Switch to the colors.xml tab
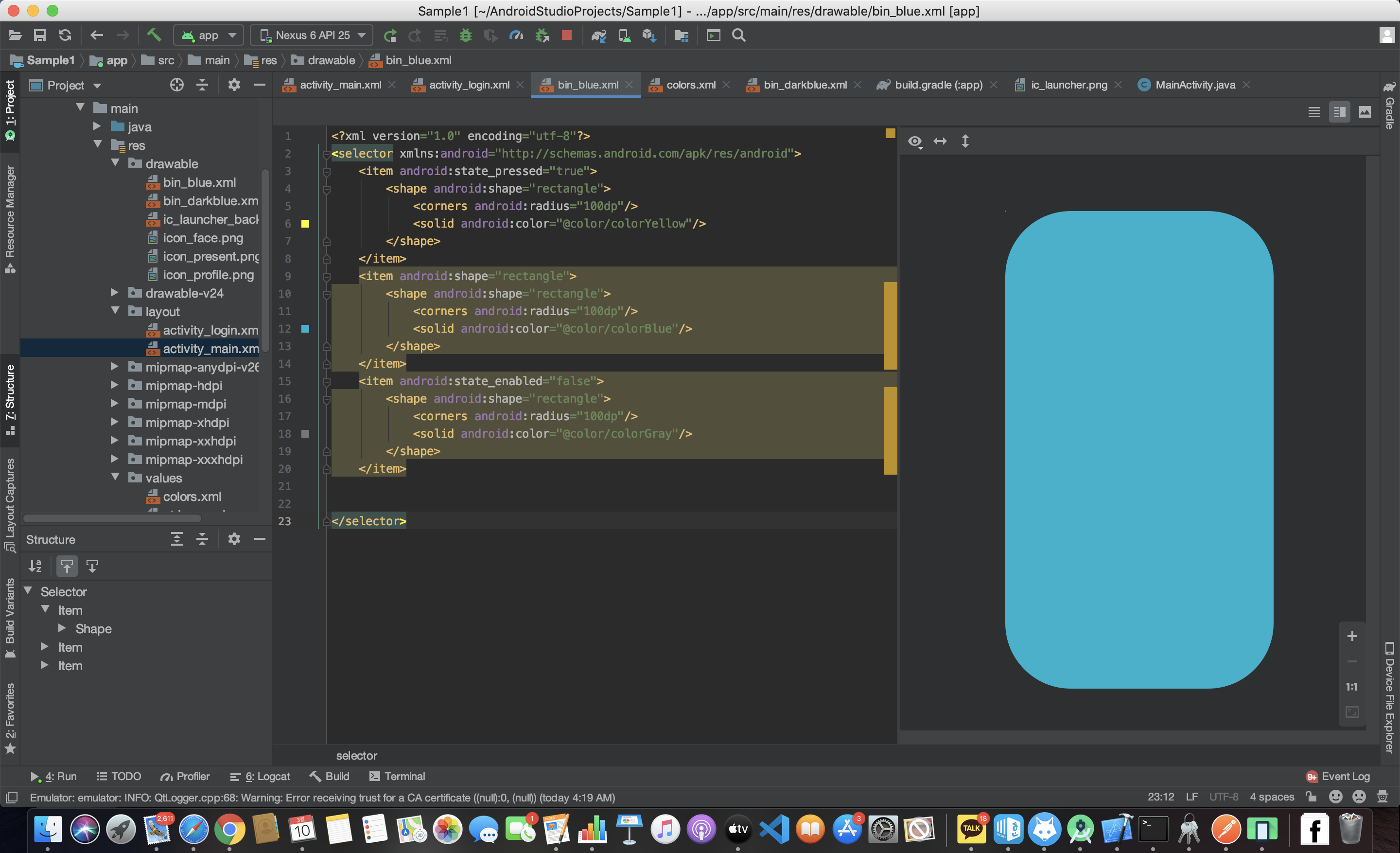1400x853 pixels. pos(690,85)
